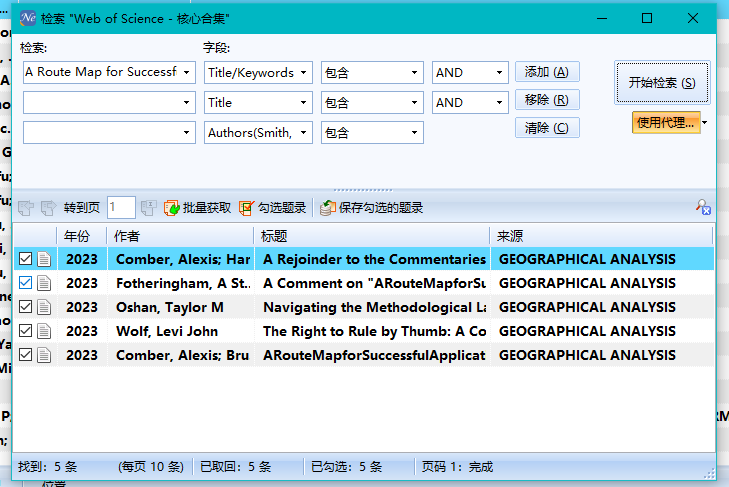The height and width of the screenshot is (487, 729).
Task: Go to the previous results page arrow
Action: tap(26, 207)
